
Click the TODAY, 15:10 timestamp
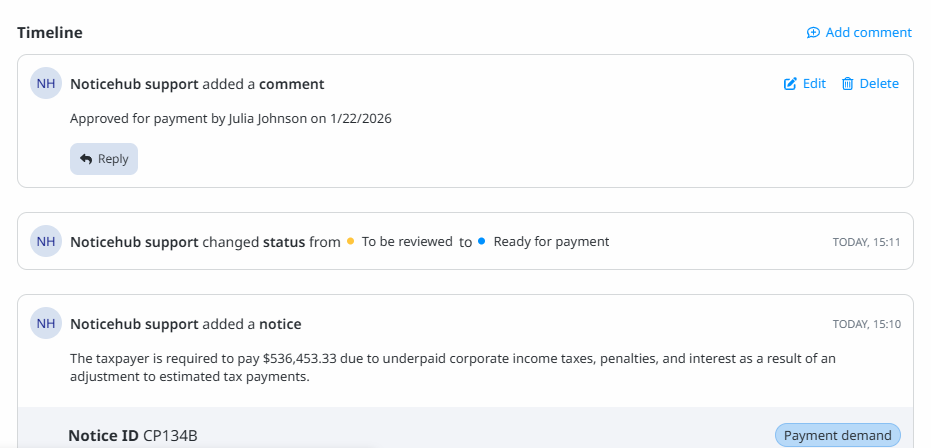coord(867,325)
